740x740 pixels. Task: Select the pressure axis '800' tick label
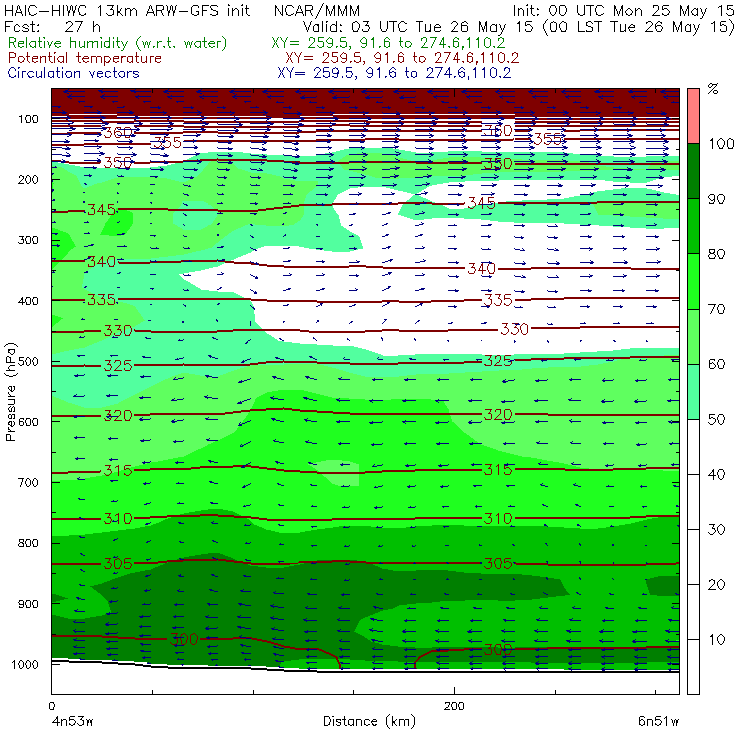click(28, 543)
